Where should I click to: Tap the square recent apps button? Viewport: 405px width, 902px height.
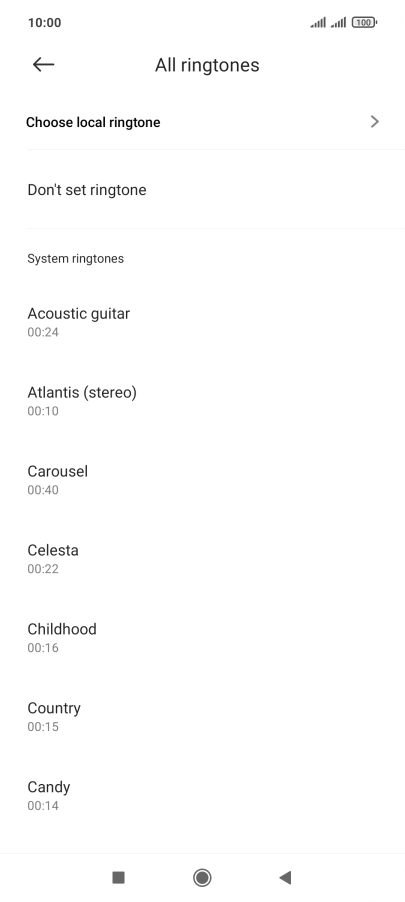(119, 877)
